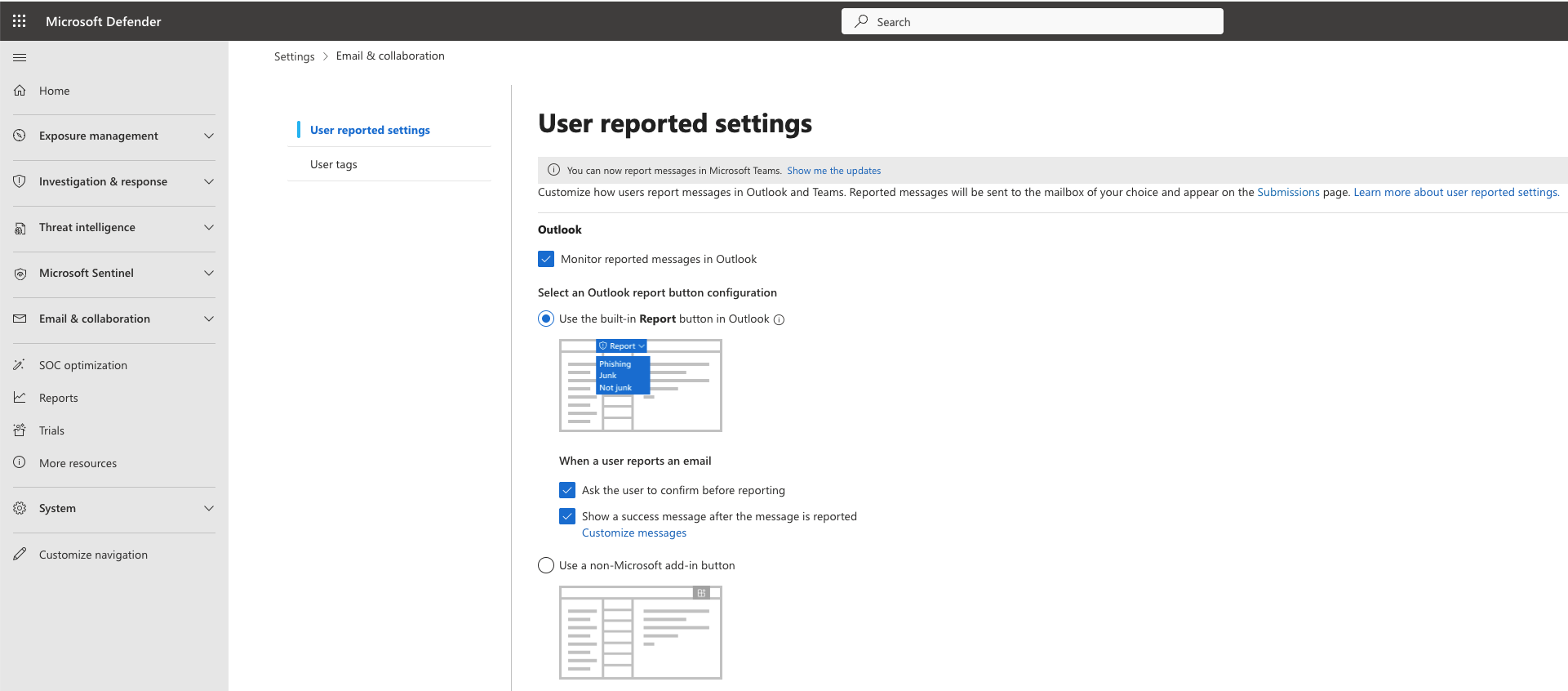Image resolution: width=1568 pixels, height=691 pixels.
Task: Click Show me the updates link
Action: pyautogui.click(x=834, y=171)
